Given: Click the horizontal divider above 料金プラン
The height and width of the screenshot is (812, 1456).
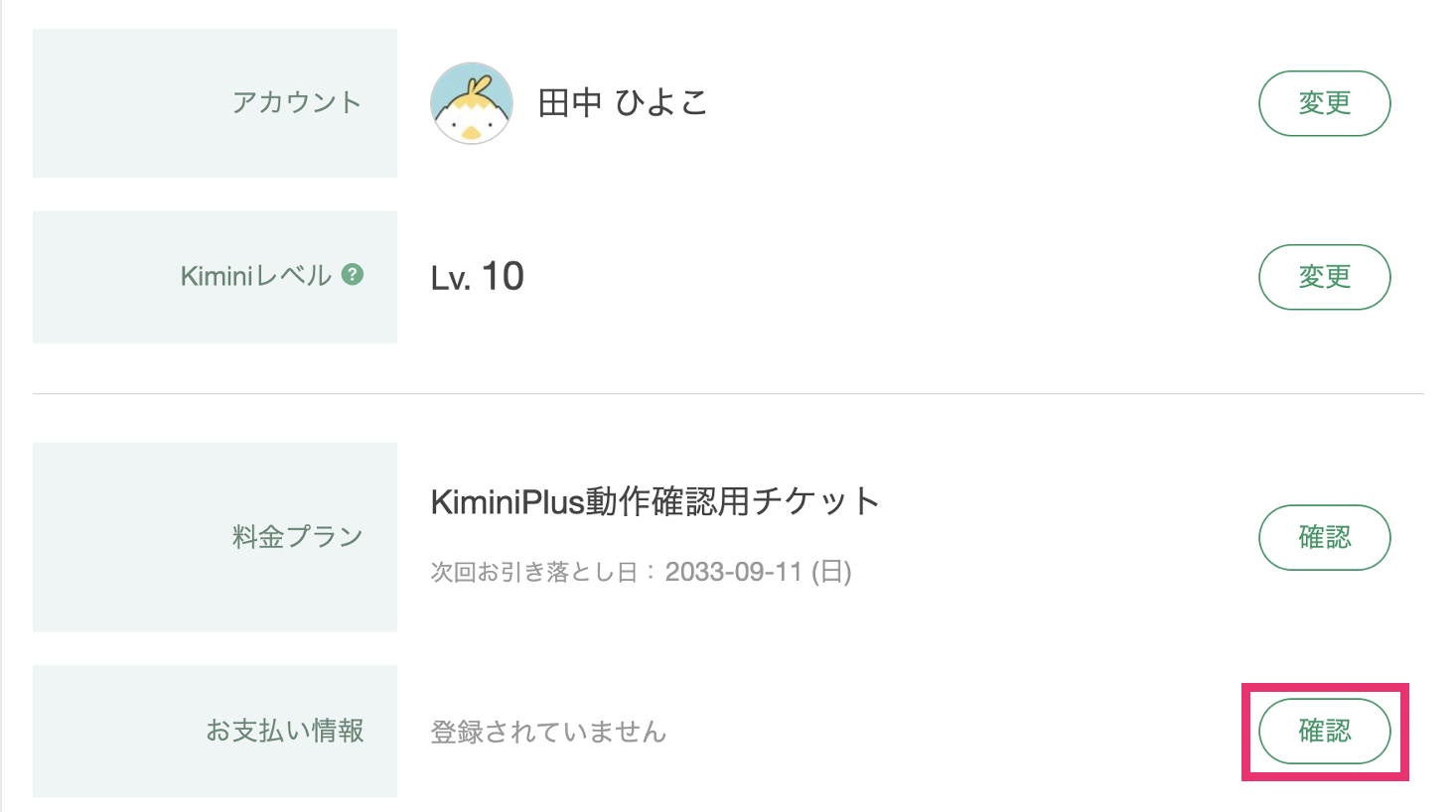Looking at the screenshot, I should point(728,393).
